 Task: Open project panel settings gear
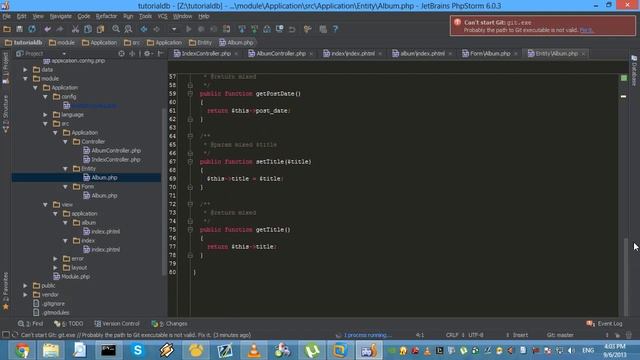pyautogui.click(x=147, y=53)
